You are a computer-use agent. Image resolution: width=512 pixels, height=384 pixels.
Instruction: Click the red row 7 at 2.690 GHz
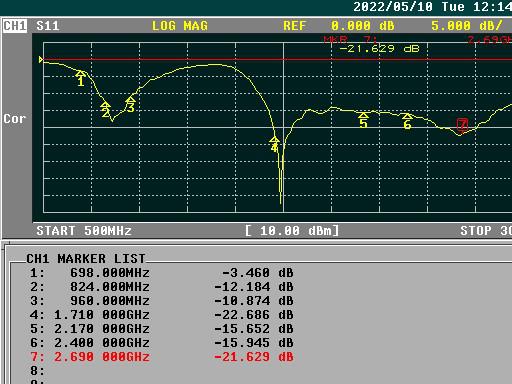click(x=162, y=357)
